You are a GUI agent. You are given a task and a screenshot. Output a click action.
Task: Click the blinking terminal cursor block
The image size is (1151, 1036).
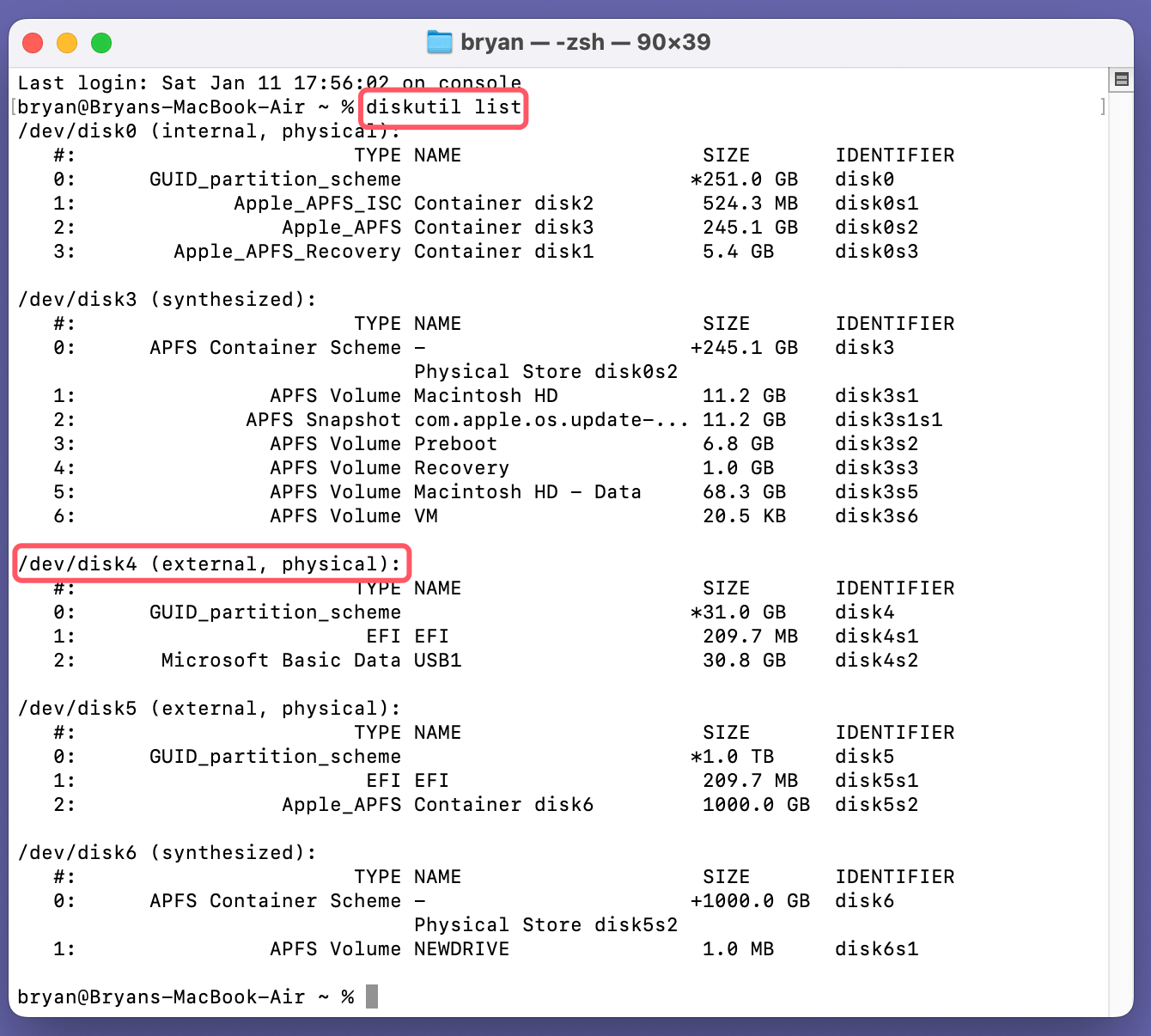[373, 996]
